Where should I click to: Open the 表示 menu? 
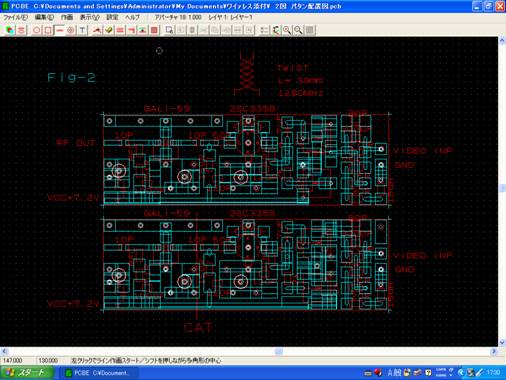[x=90, y=17]
